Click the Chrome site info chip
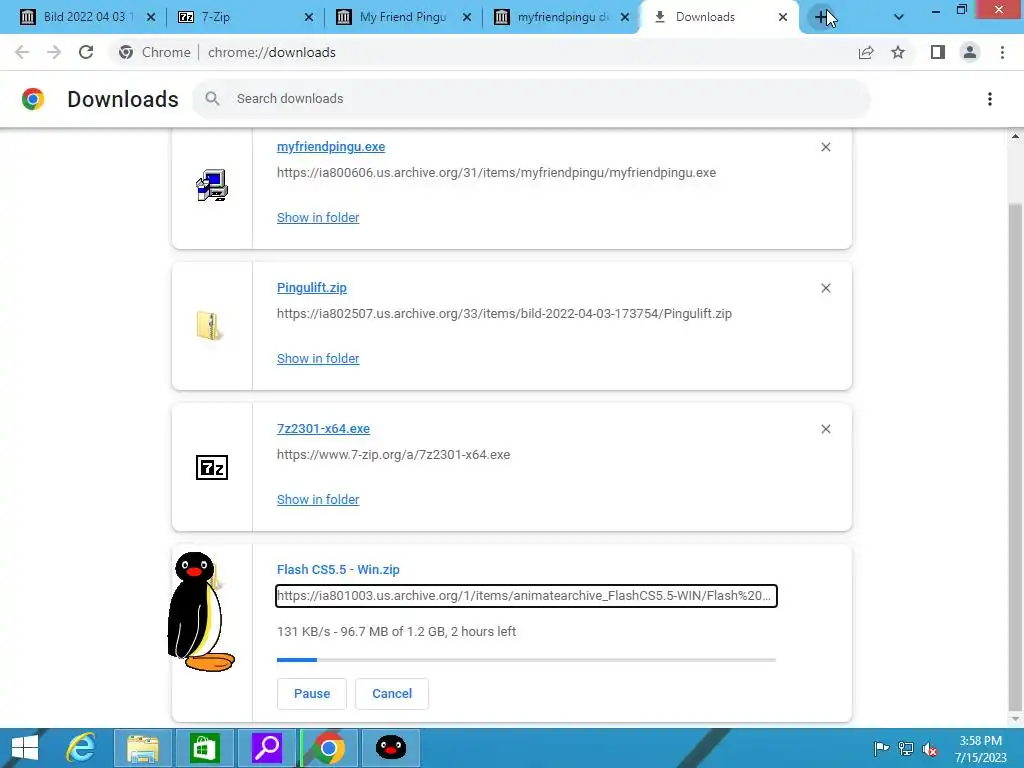 point(154,52)
